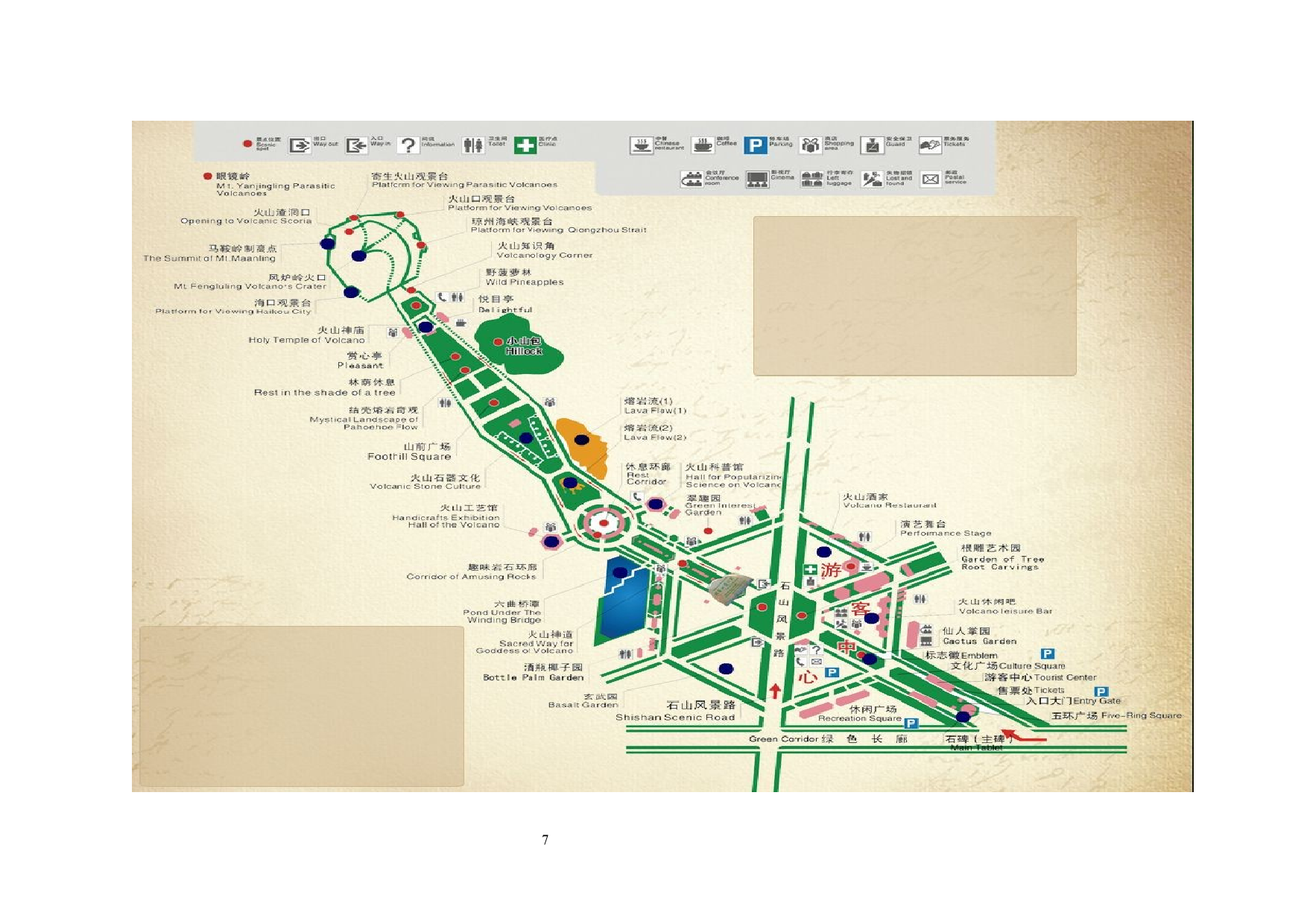Select the blue Parking legend icon

[x=755, y=145]
